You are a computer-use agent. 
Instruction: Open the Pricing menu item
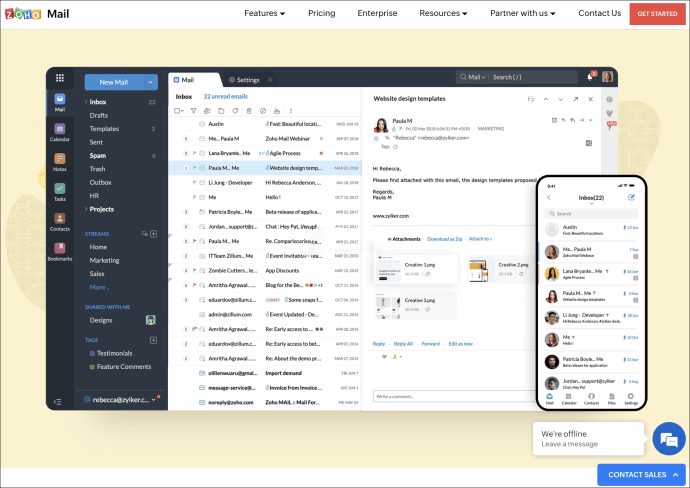coord(321,13)
